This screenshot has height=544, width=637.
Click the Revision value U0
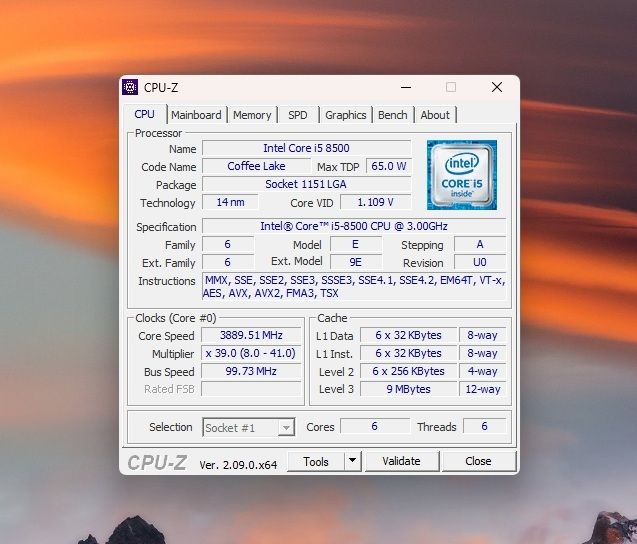480,262
